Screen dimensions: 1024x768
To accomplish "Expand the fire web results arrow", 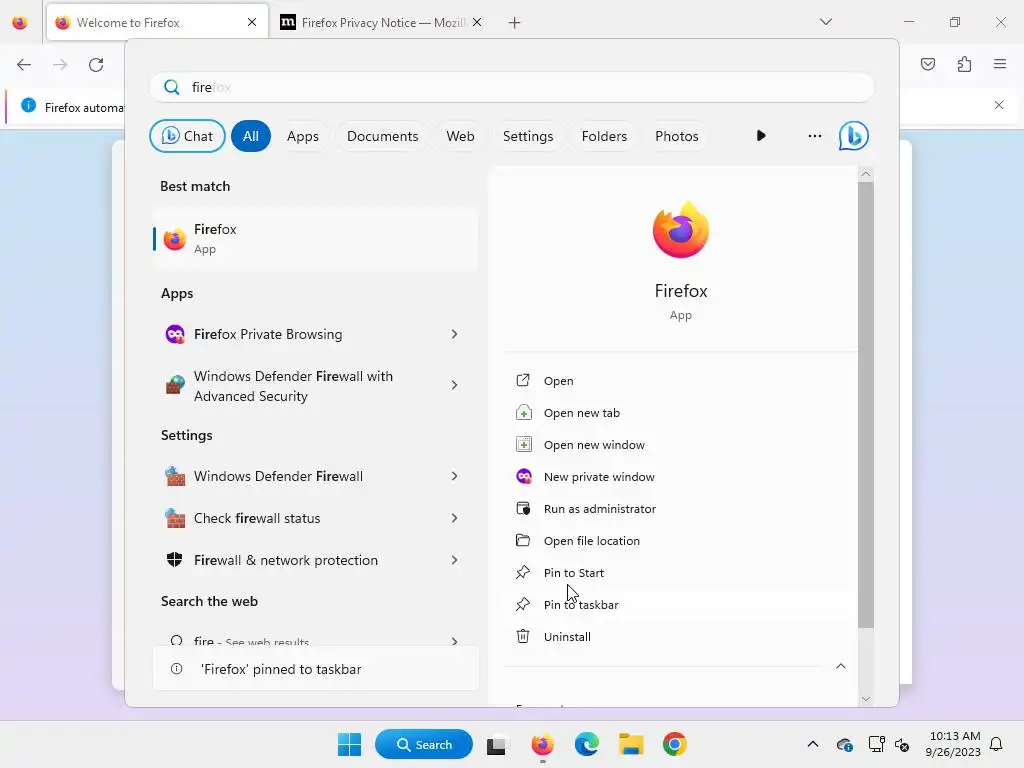I will (x=455, y=641).
